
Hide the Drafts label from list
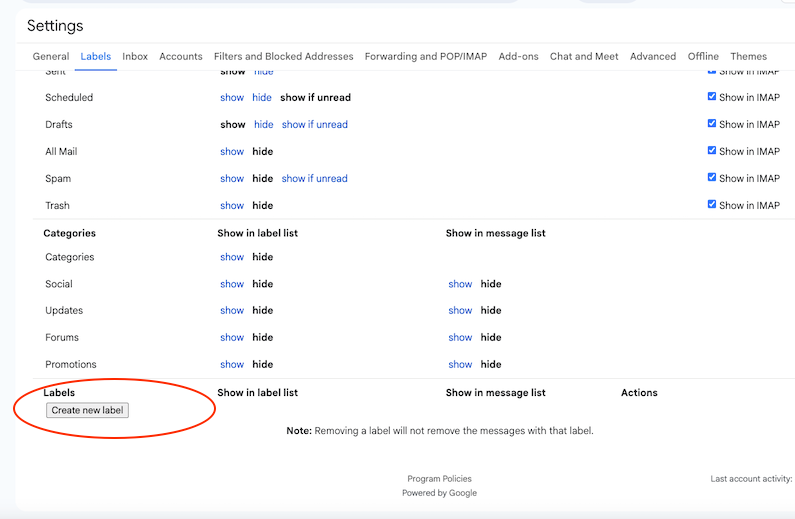tap(263, 125)
